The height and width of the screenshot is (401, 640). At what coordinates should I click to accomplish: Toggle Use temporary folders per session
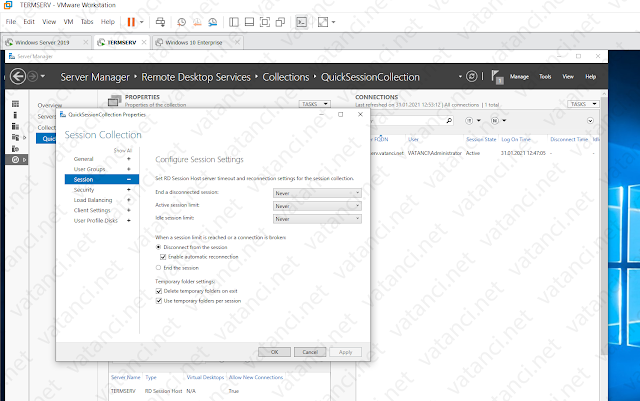159,301
